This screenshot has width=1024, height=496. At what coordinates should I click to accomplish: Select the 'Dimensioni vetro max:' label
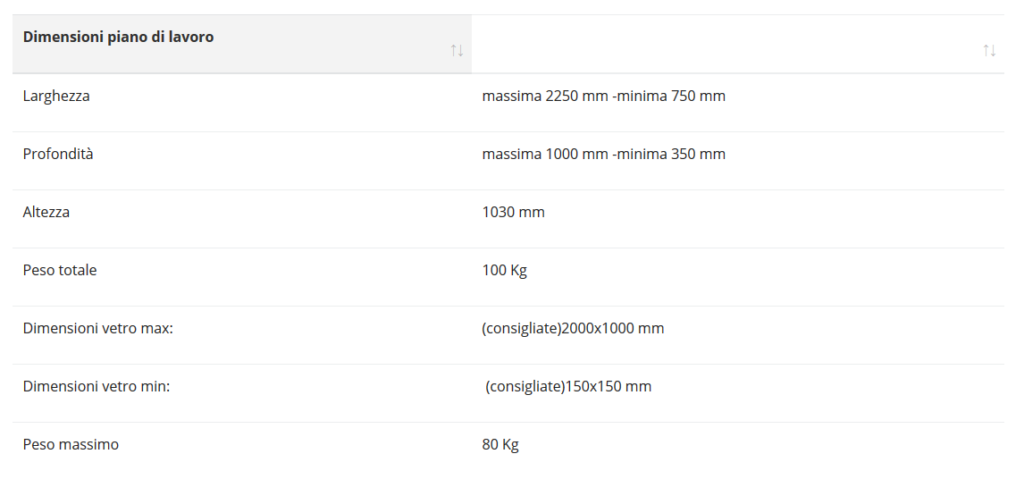click(98, 328)
